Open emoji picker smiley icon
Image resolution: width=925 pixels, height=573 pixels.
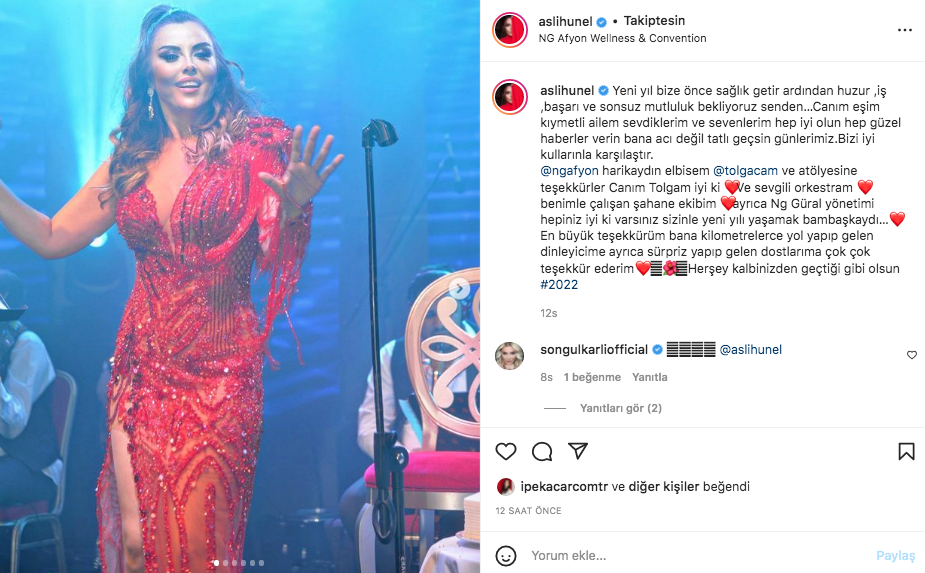(x=506, y=555)
